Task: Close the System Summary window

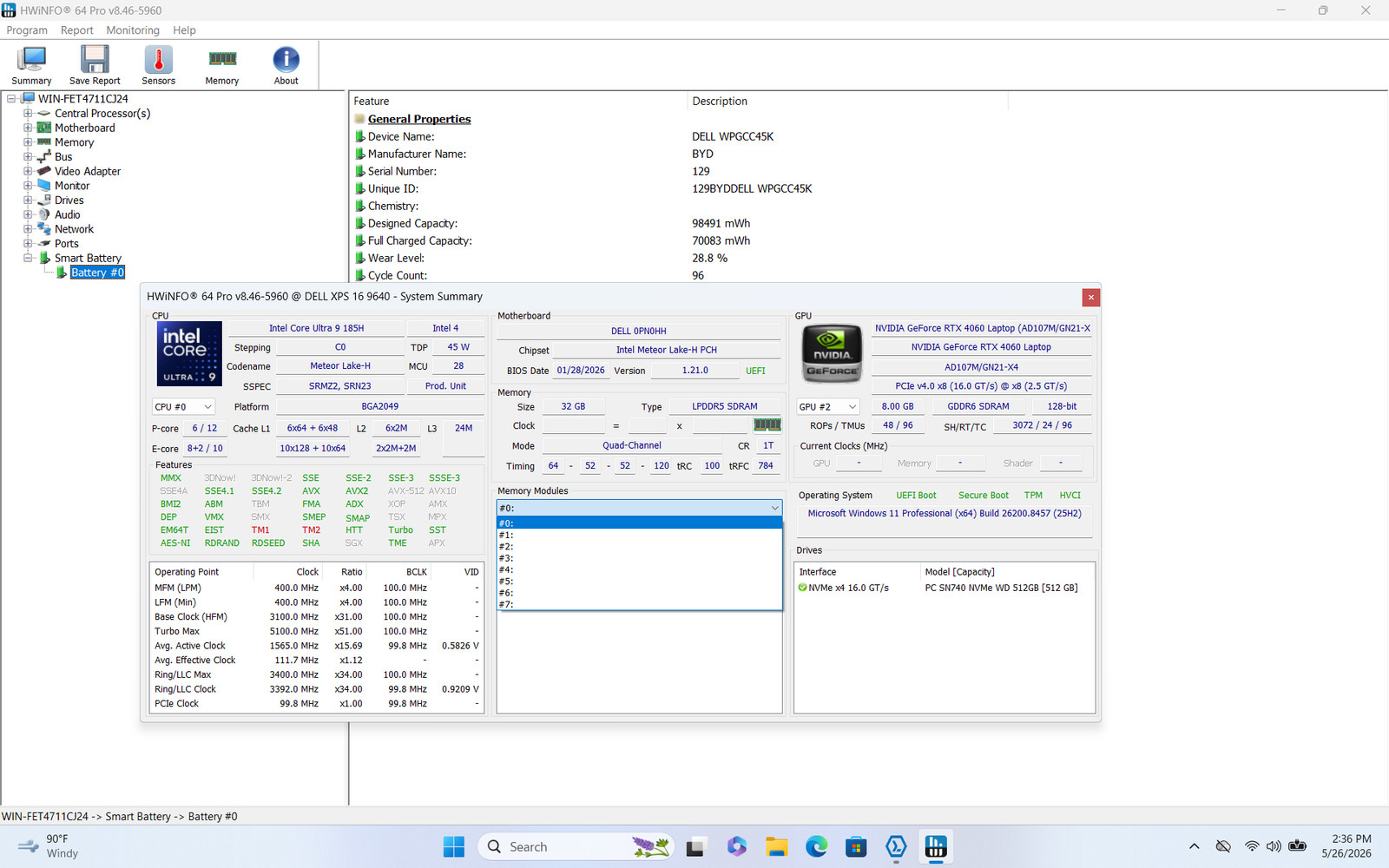Action: pos(1091,297)
